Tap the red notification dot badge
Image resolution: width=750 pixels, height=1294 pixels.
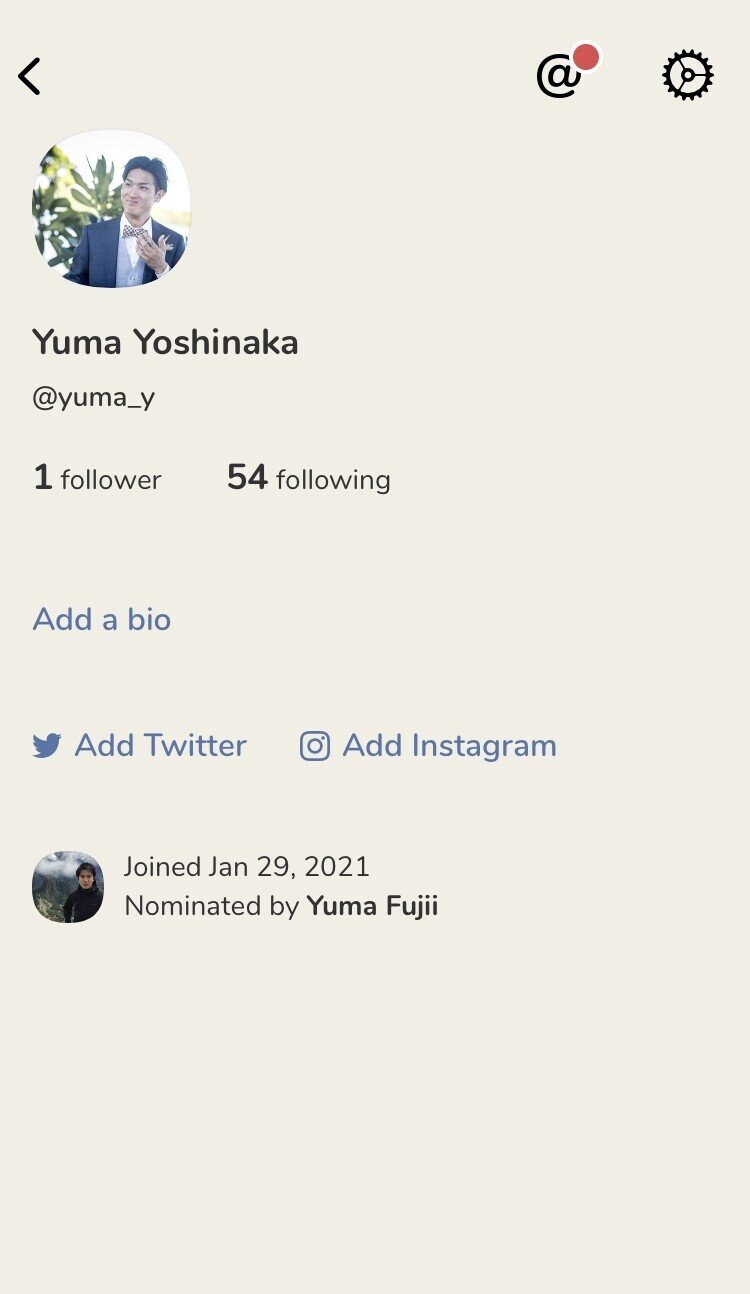click(x=586, y=57)
